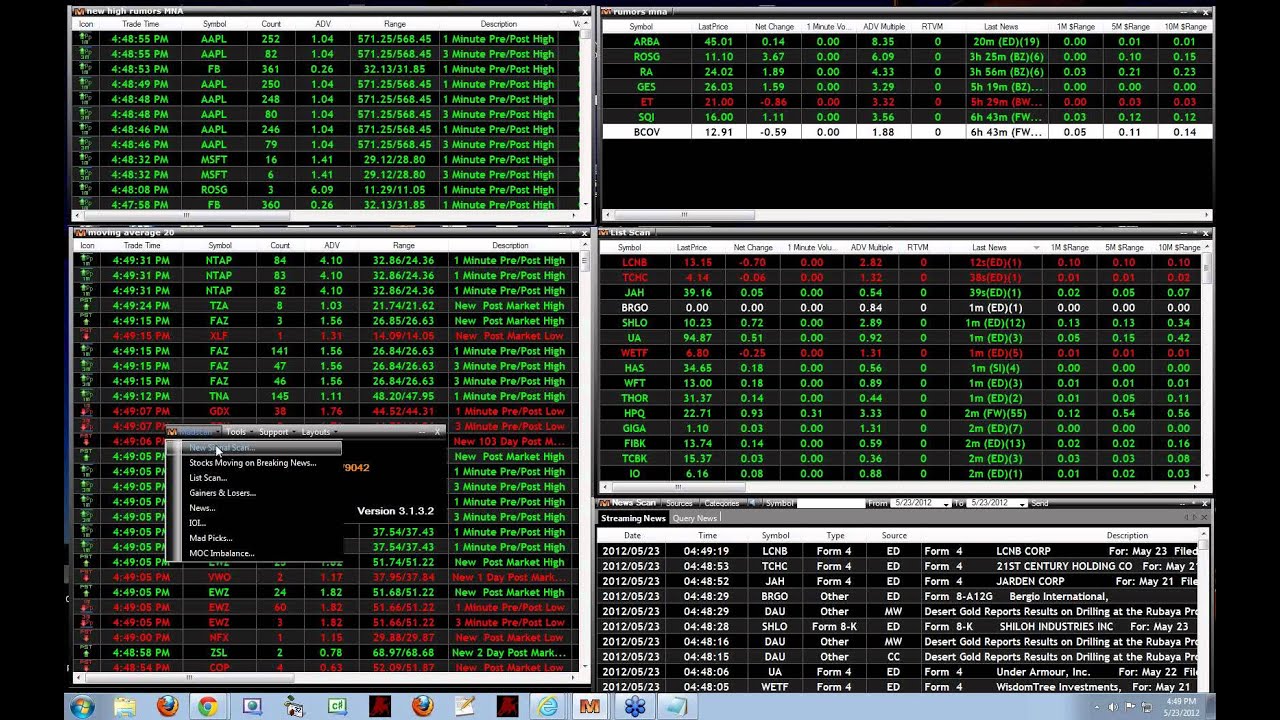Viewport: 1280px width, 720px height.
Task: Sort by ADV Multiple in List Scan window
Action: (x=872, y=247)
